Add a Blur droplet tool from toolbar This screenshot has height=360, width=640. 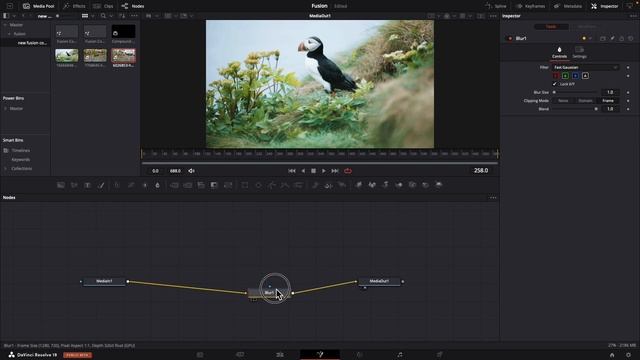point(158,185)
